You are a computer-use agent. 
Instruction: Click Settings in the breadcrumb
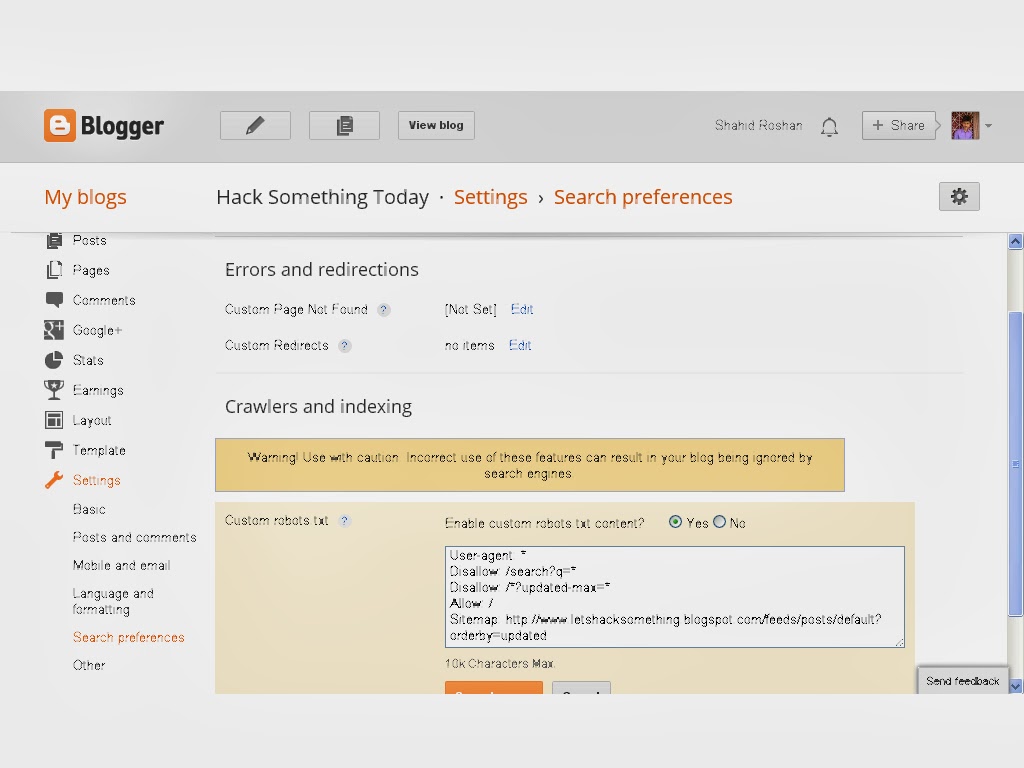tap(490, 197)
